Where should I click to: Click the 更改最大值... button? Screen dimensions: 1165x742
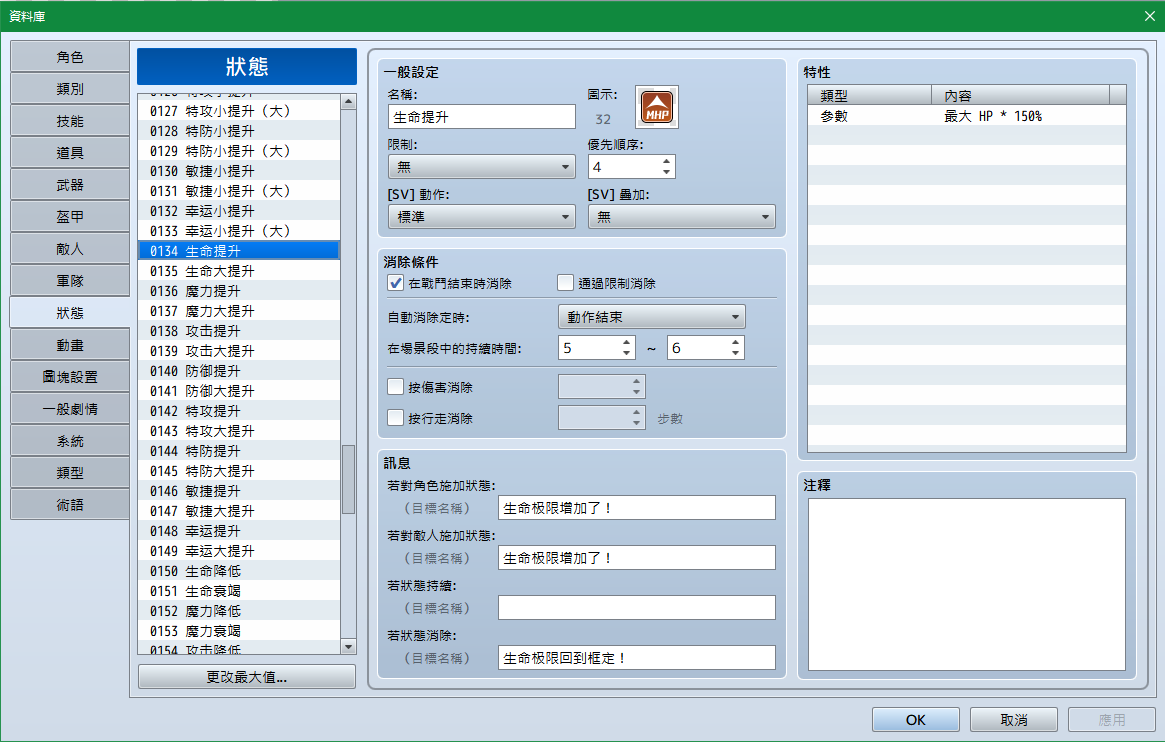247,677
